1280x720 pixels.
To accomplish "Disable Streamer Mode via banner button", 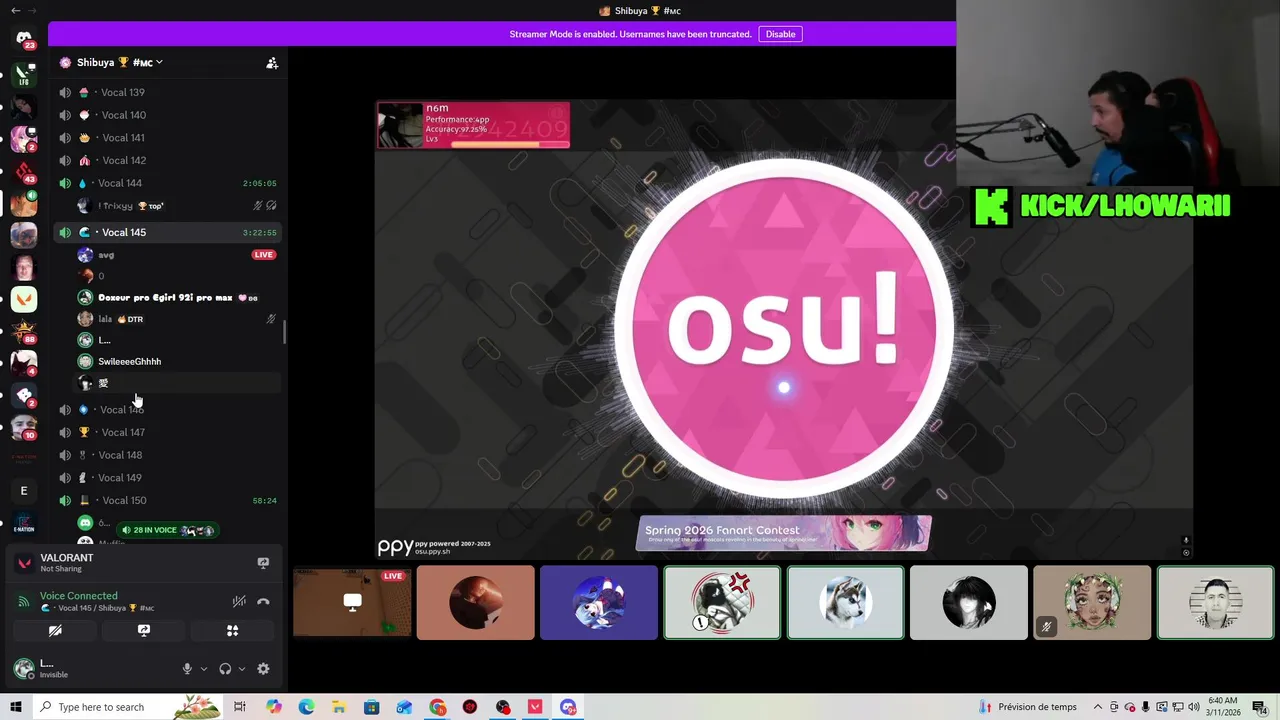I will 780,34.
